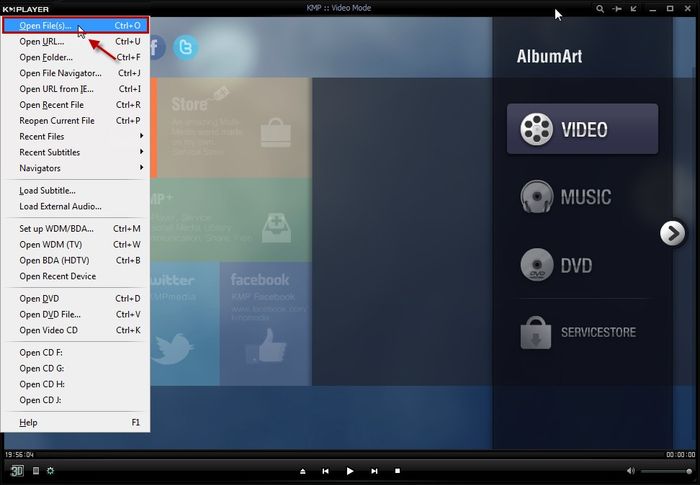Open Help from the menu
This screenshot has height=485, width=700.
point(75,422)
